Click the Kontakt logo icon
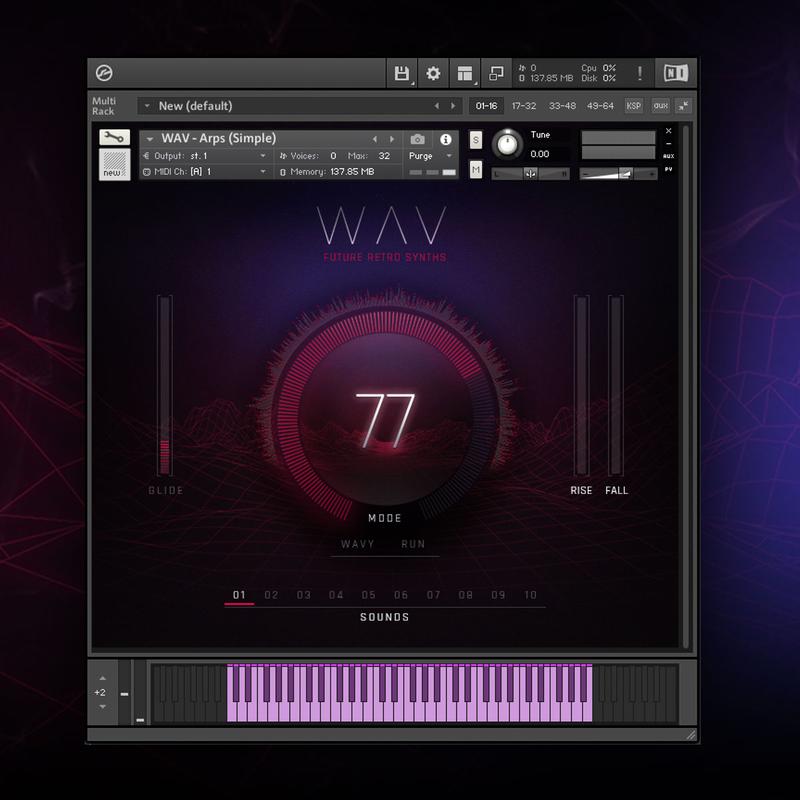Viewport: 800px width, 800px height. pos(104,73)
